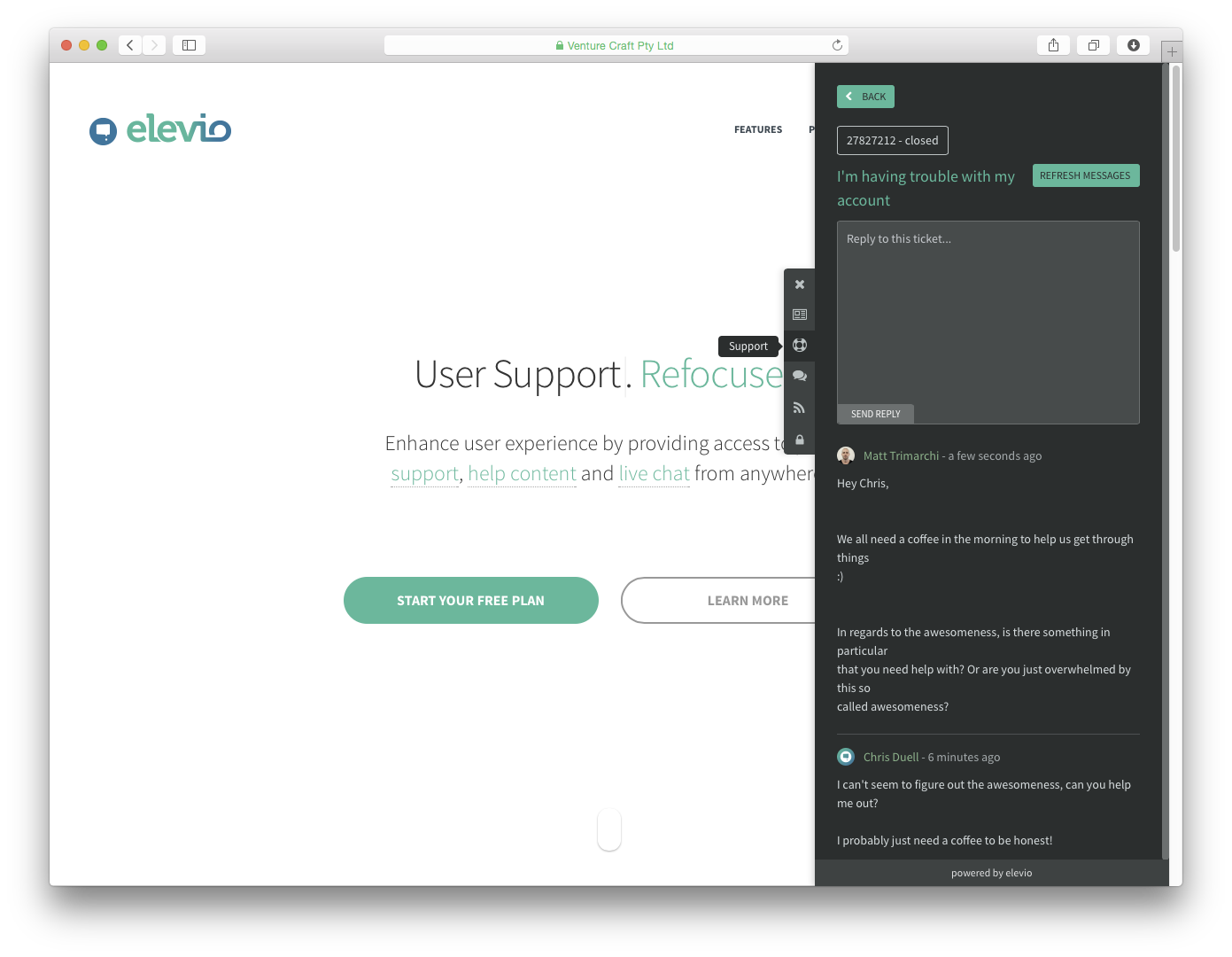The image size is (1232, 957).
Task: Click the Back button in the ticket panel
Action: [x=865, y=97]
